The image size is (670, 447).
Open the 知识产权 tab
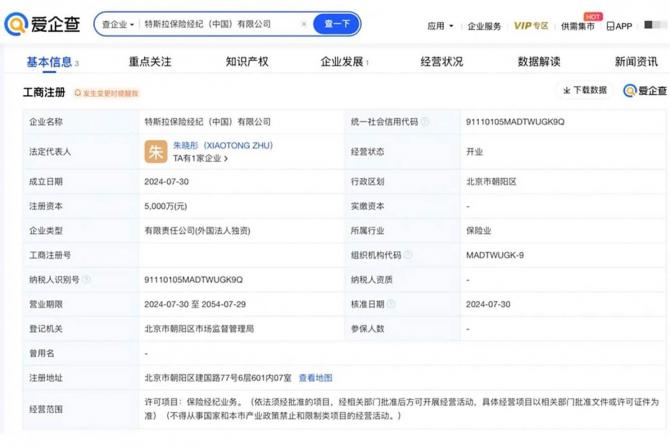click(247, 62)
